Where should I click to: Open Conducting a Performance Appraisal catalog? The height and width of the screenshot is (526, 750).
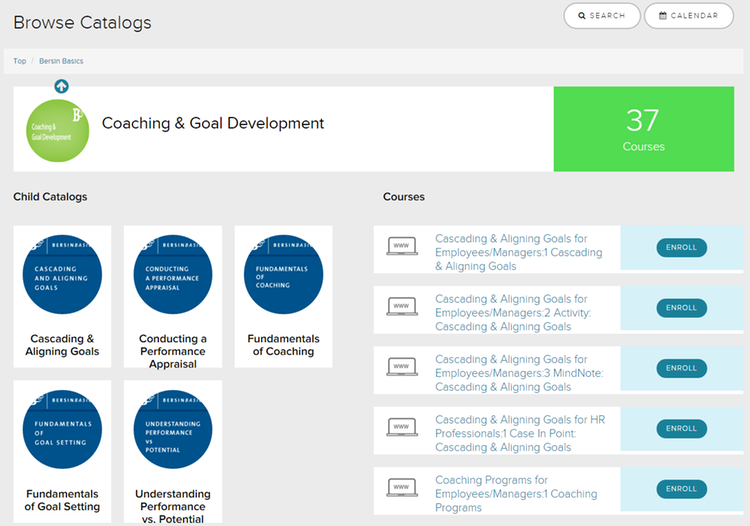173,295
